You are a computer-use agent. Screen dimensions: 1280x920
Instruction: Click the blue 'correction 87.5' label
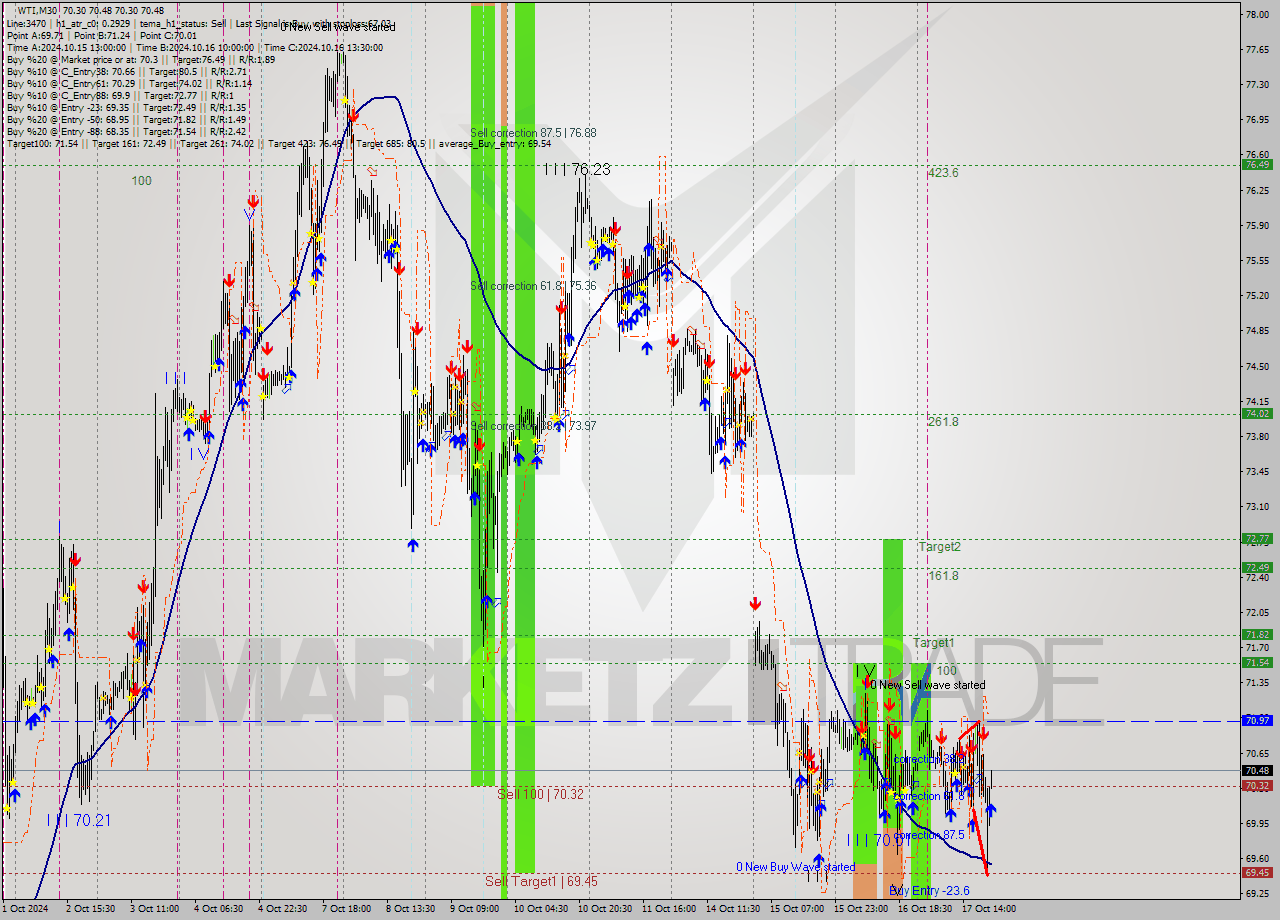(929, 835)
